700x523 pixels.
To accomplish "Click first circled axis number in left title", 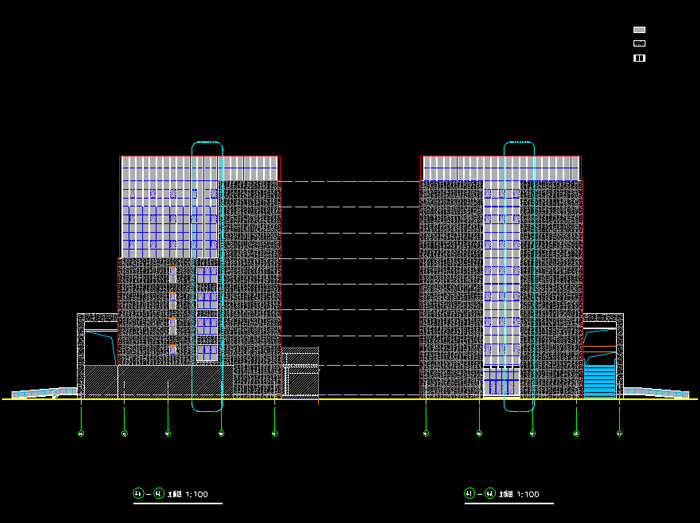I will click(x=138, y=493).
